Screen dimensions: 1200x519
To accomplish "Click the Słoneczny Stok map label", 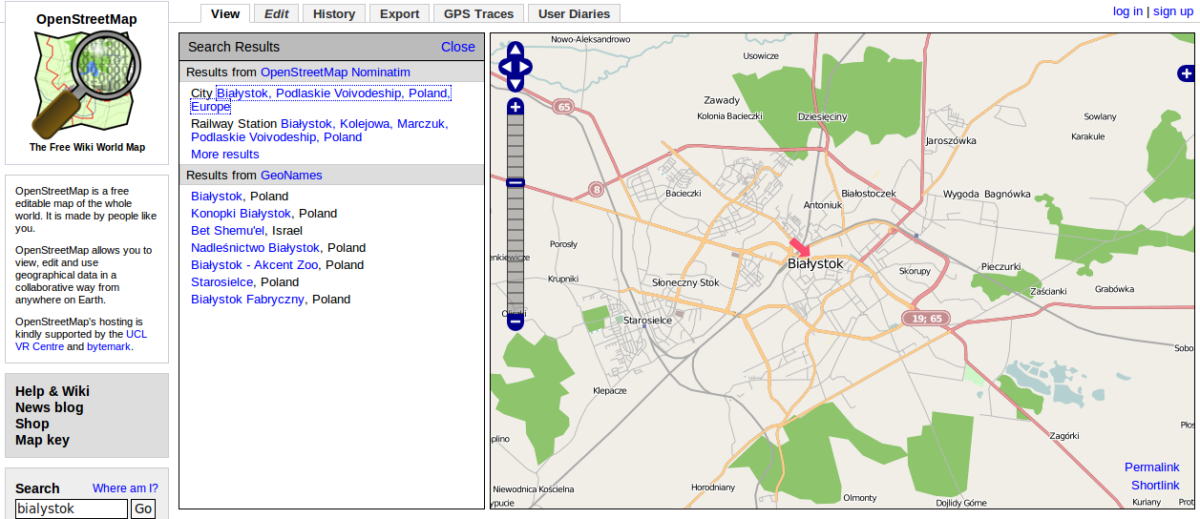I will click(x=686, y=283).
